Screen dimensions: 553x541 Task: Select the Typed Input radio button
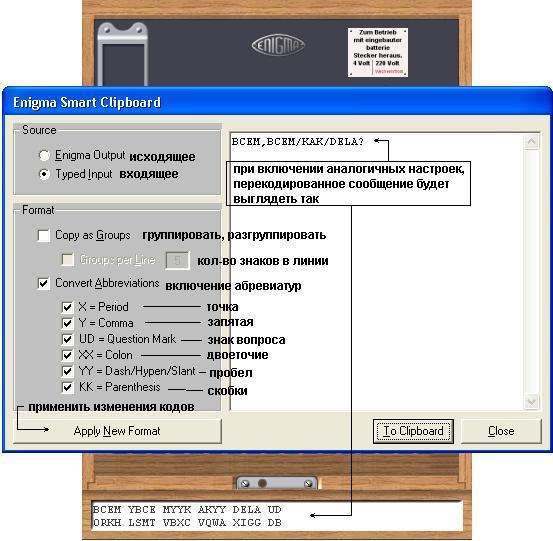(x=44, y=174)
